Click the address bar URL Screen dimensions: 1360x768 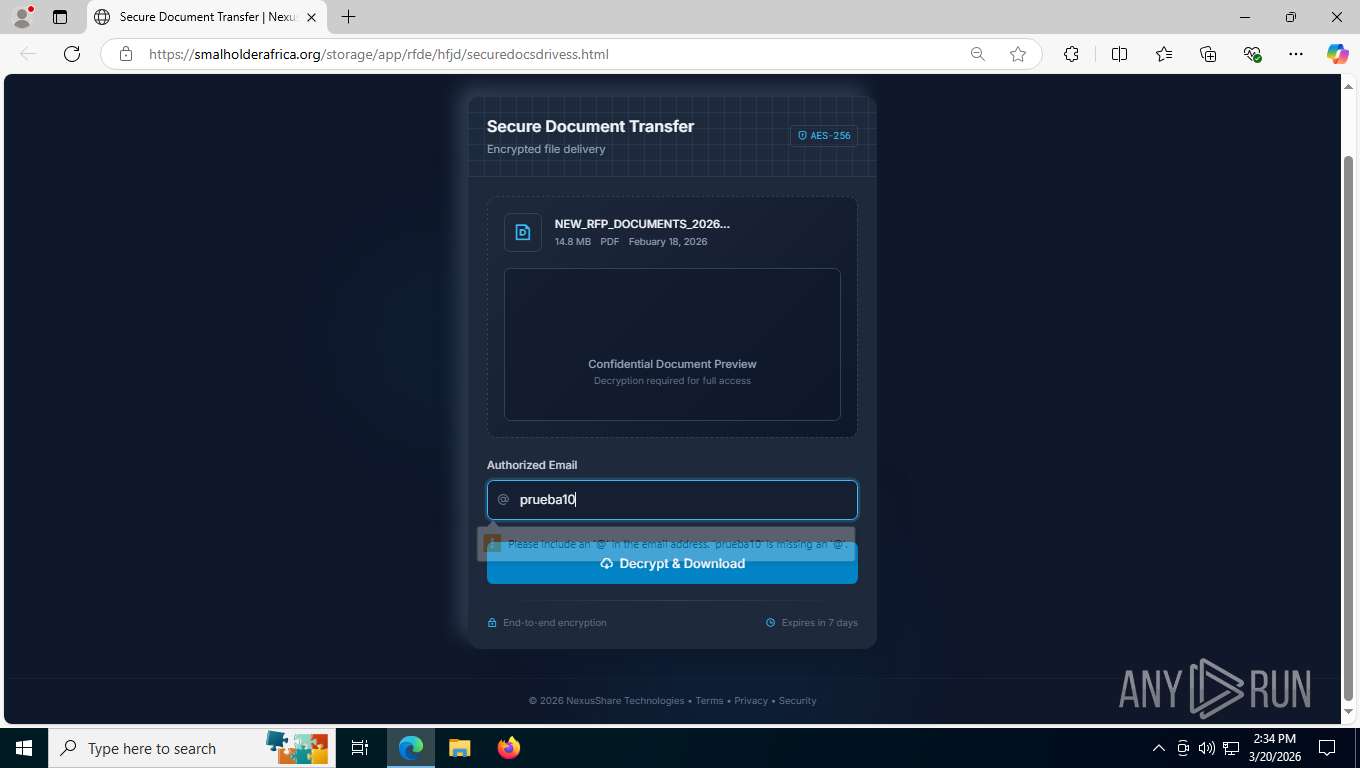coord(379,54)
